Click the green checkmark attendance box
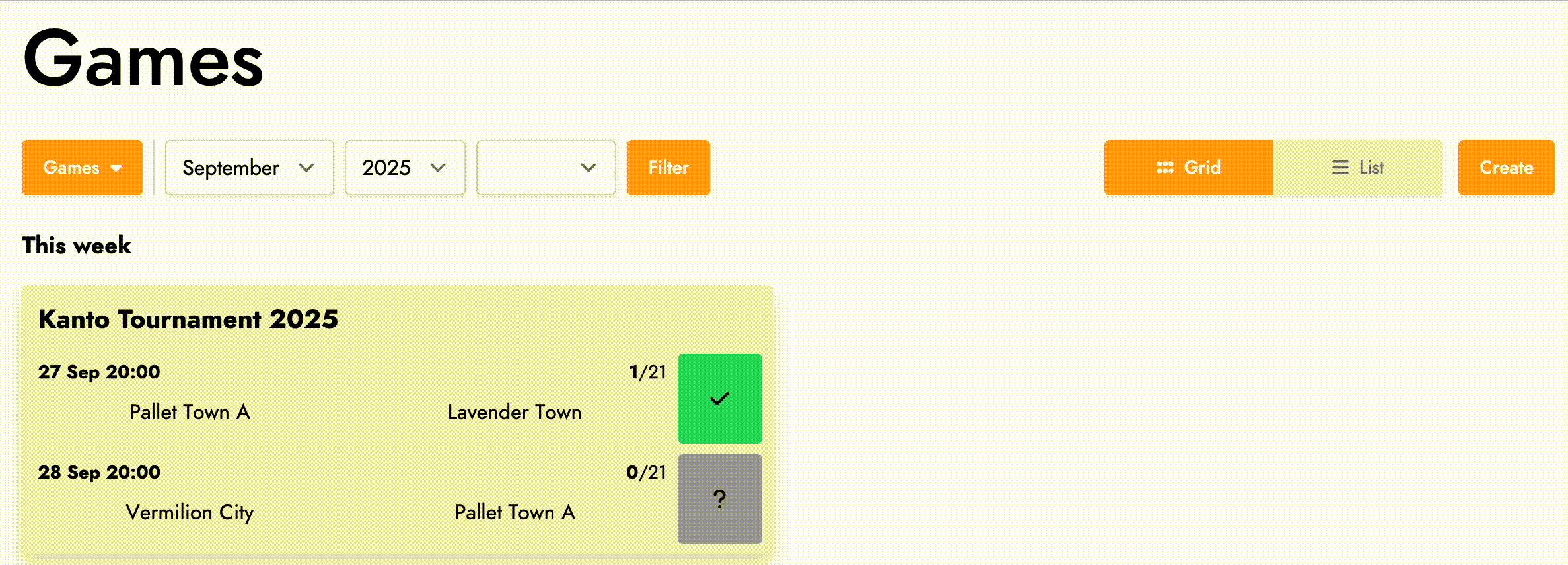Viewport: 1568px width, 565px height. coord(719,399)
